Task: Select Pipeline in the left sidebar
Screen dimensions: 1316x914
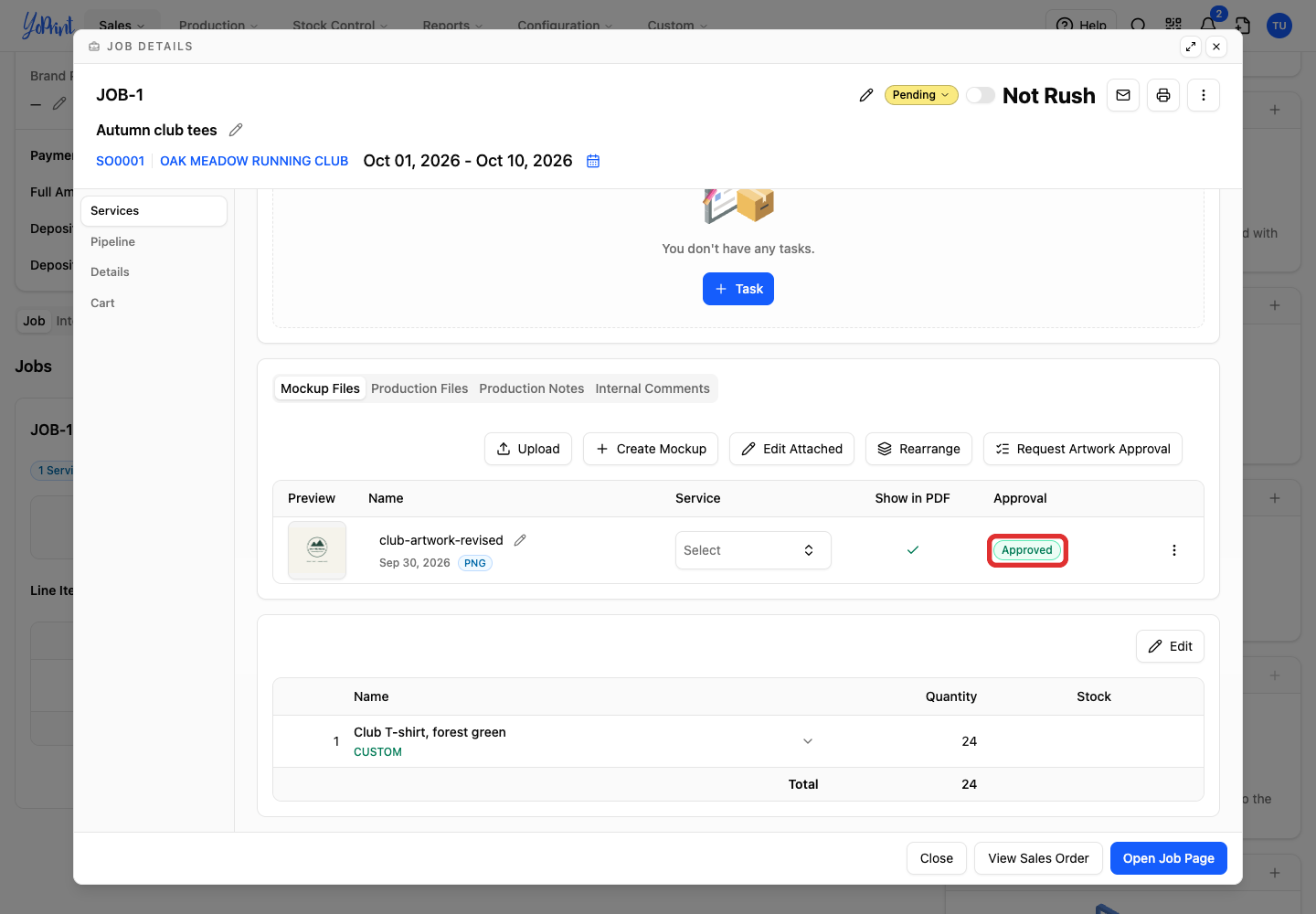Action: (x=154, y=241)
